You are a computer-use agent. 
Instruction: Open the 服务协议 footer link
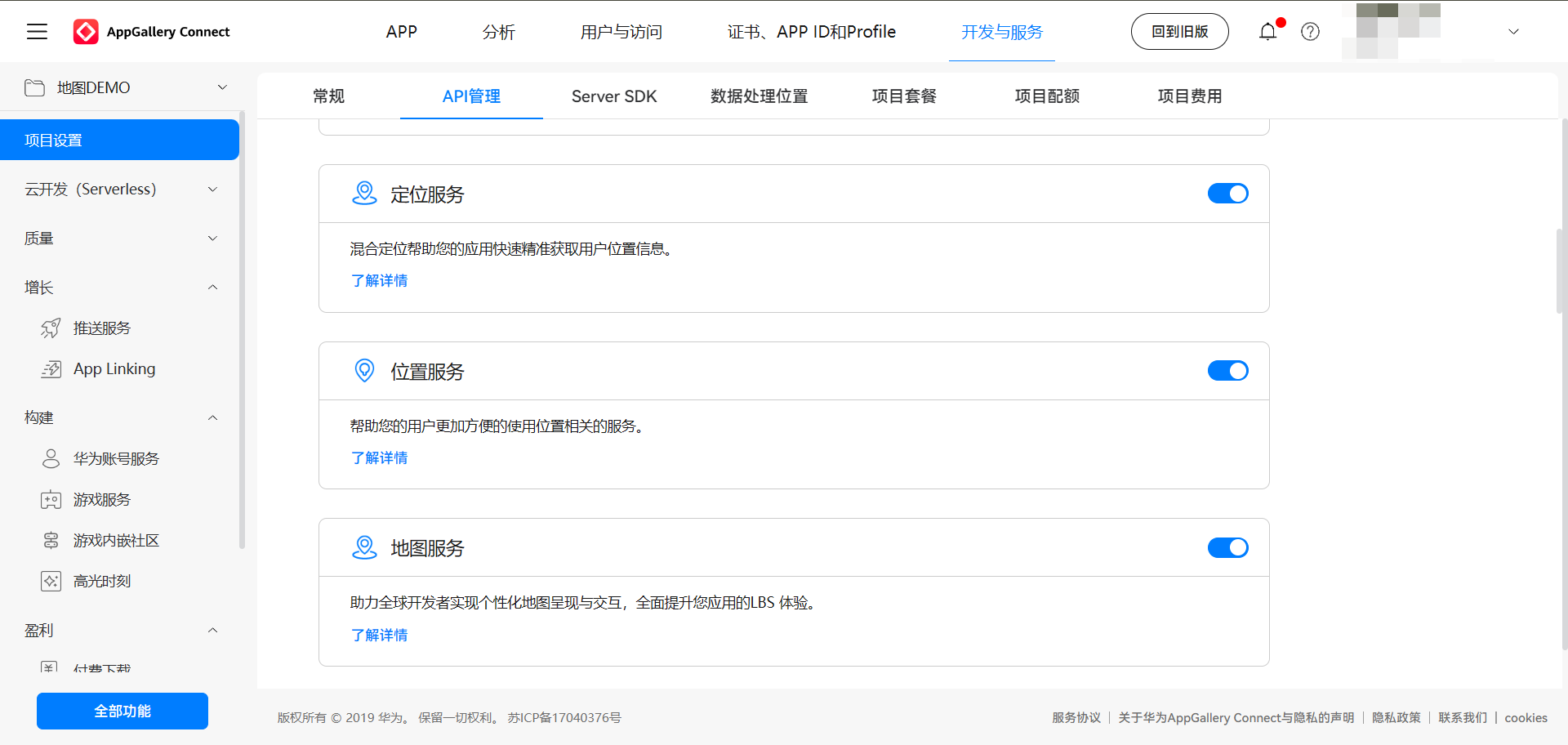pos(1076,718)
